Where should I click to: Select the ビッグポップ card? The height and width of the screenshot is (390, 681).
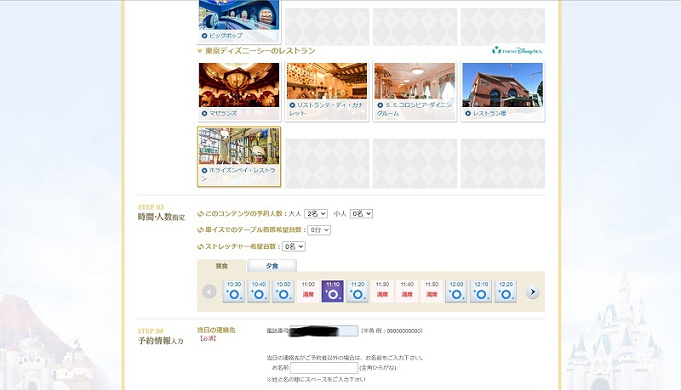tap(239, 21)
